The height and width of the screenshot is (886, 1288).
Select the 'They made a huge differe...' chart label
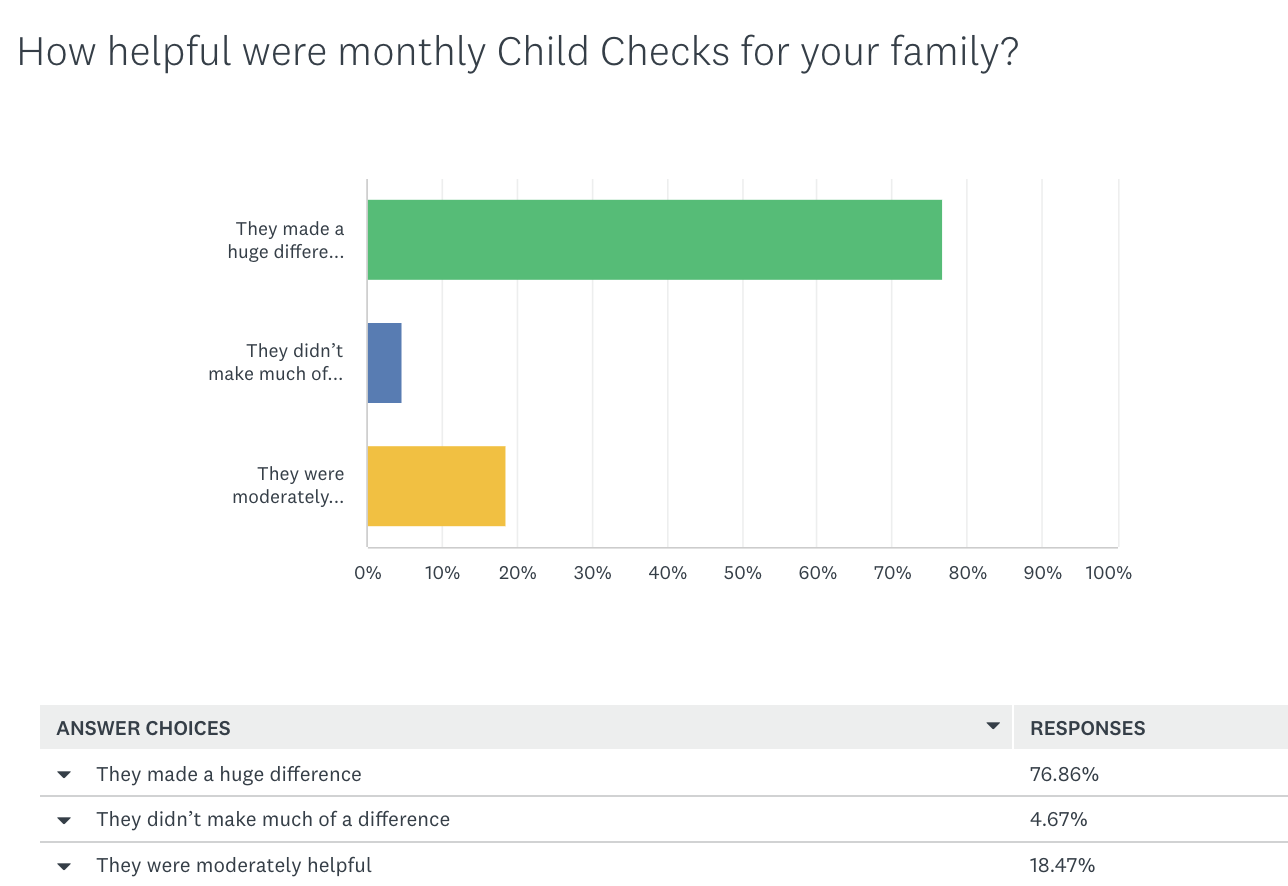(x=286, y=240)
